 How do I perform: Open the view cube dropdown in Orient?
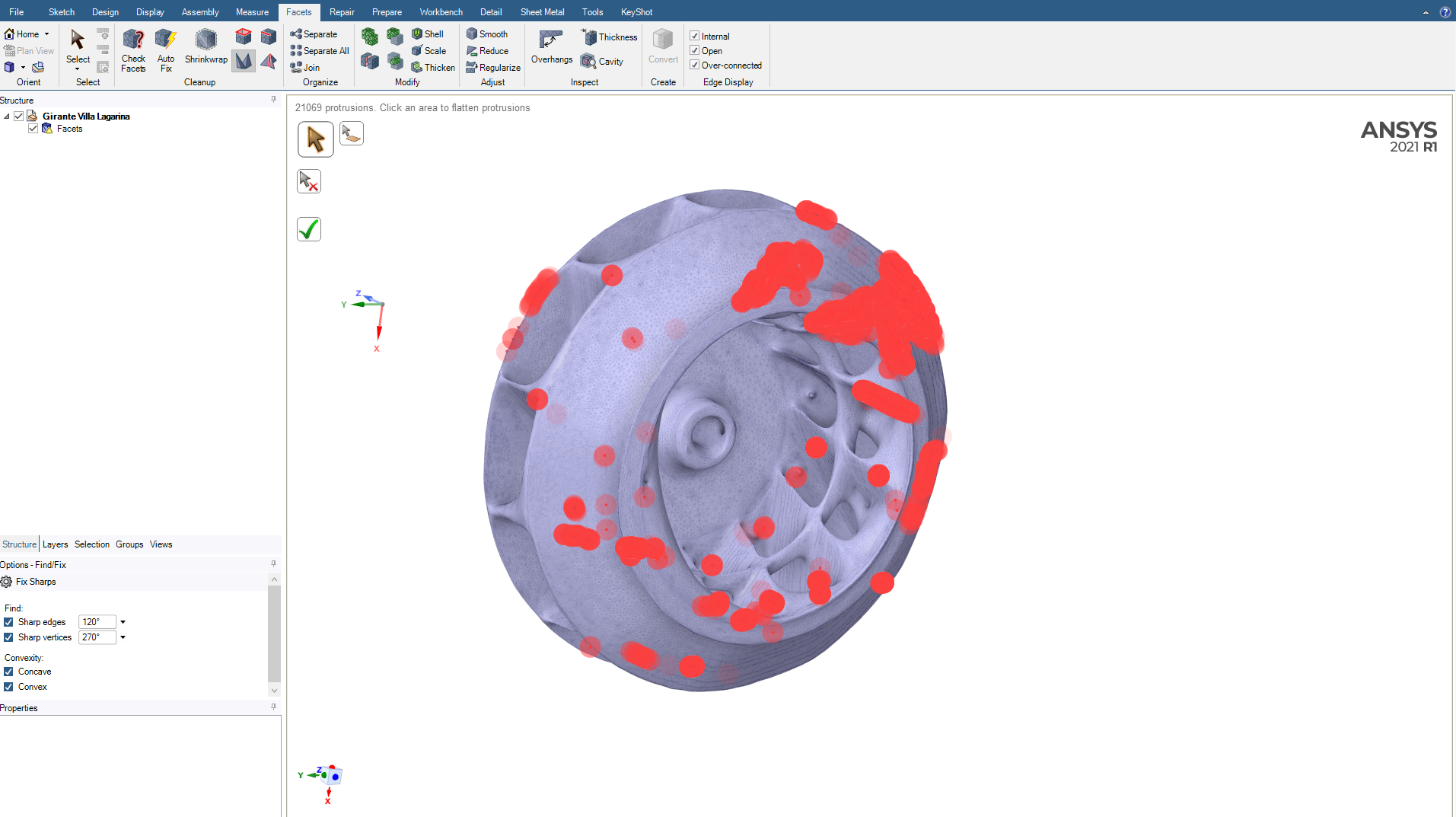point(23,68)
